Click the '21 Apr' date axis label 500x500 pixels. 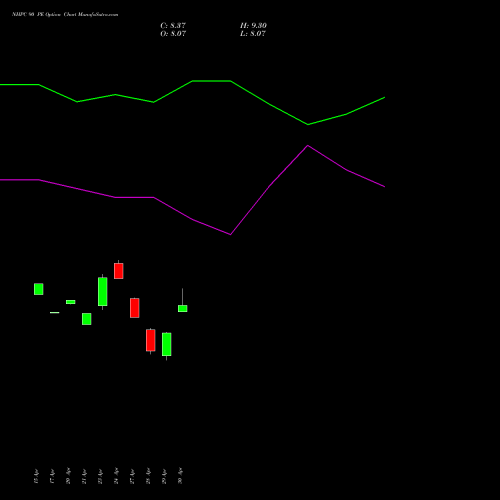coord(84,476)
